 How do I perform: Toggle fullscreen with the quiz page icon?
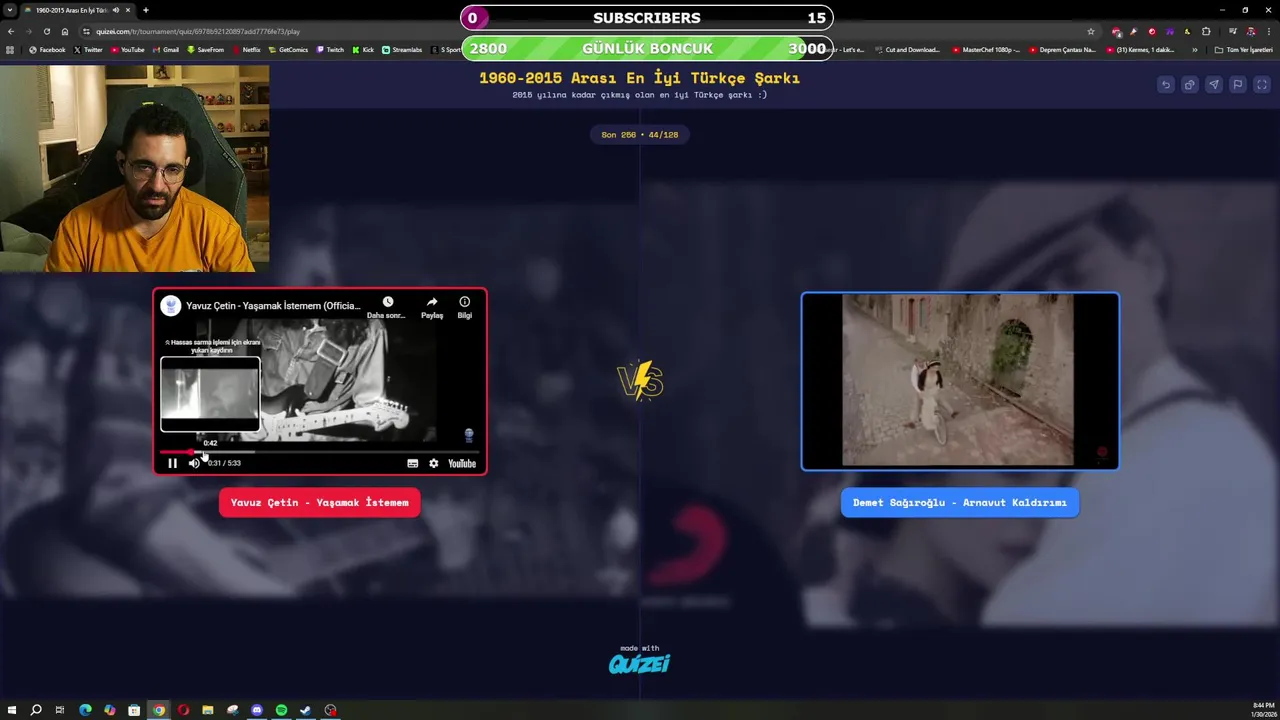[1262, 85]
